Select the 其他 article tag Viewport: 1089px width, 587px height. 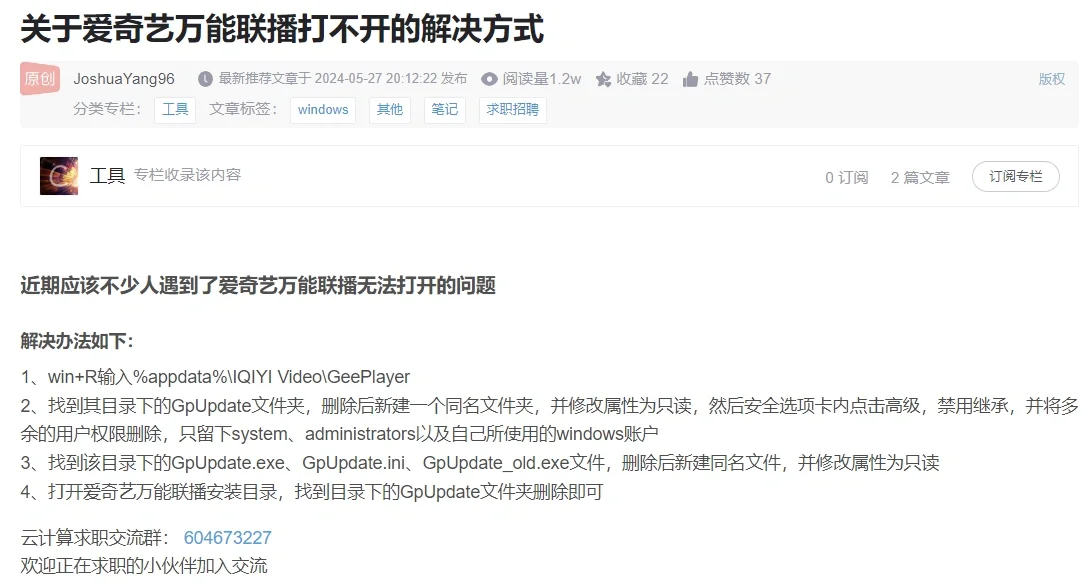coord(389,110)
